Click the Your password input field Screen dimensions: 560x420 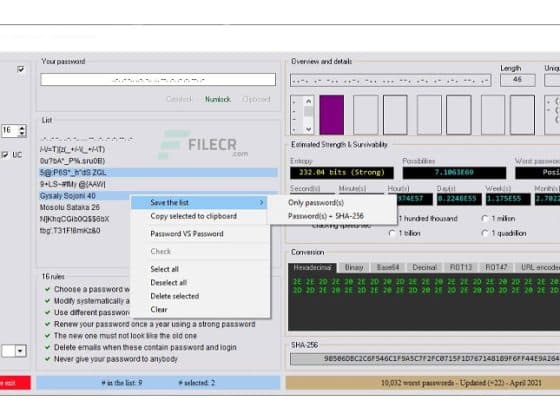tap(158, 80)
